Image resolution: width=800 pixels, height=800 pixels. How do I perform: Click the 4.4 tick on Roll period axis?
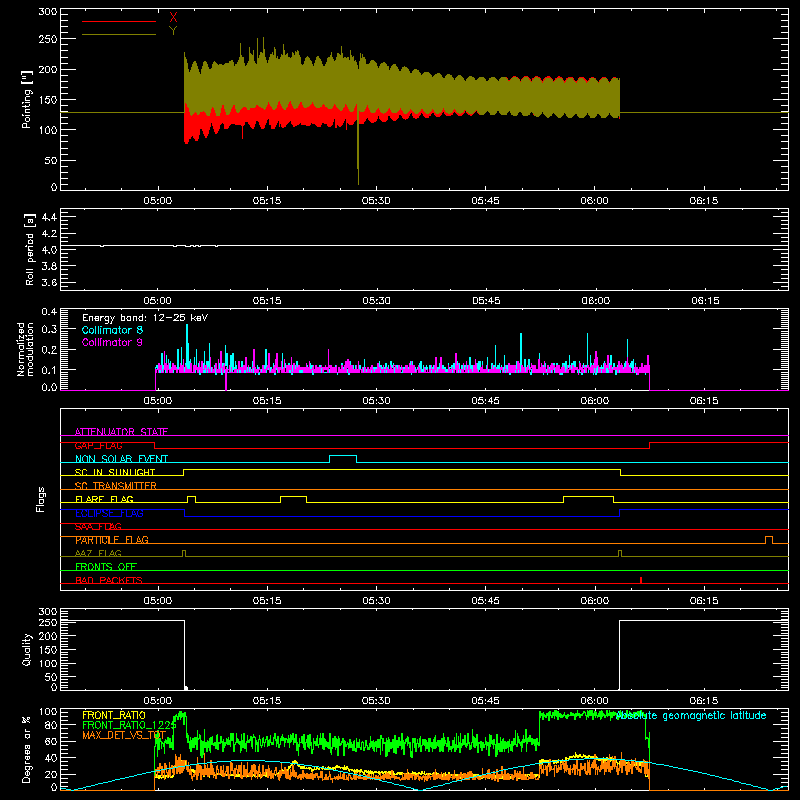click(49, 217)
